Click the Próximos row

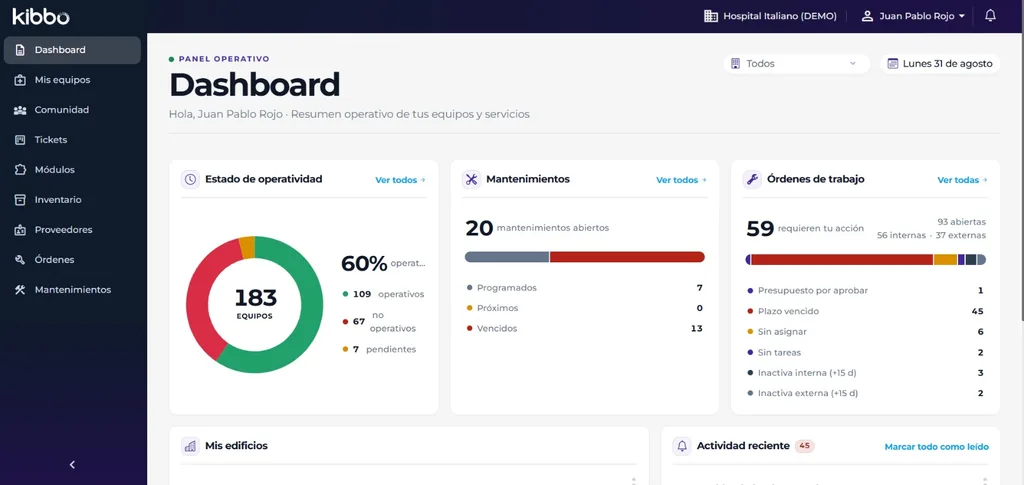tap(584, 308)
